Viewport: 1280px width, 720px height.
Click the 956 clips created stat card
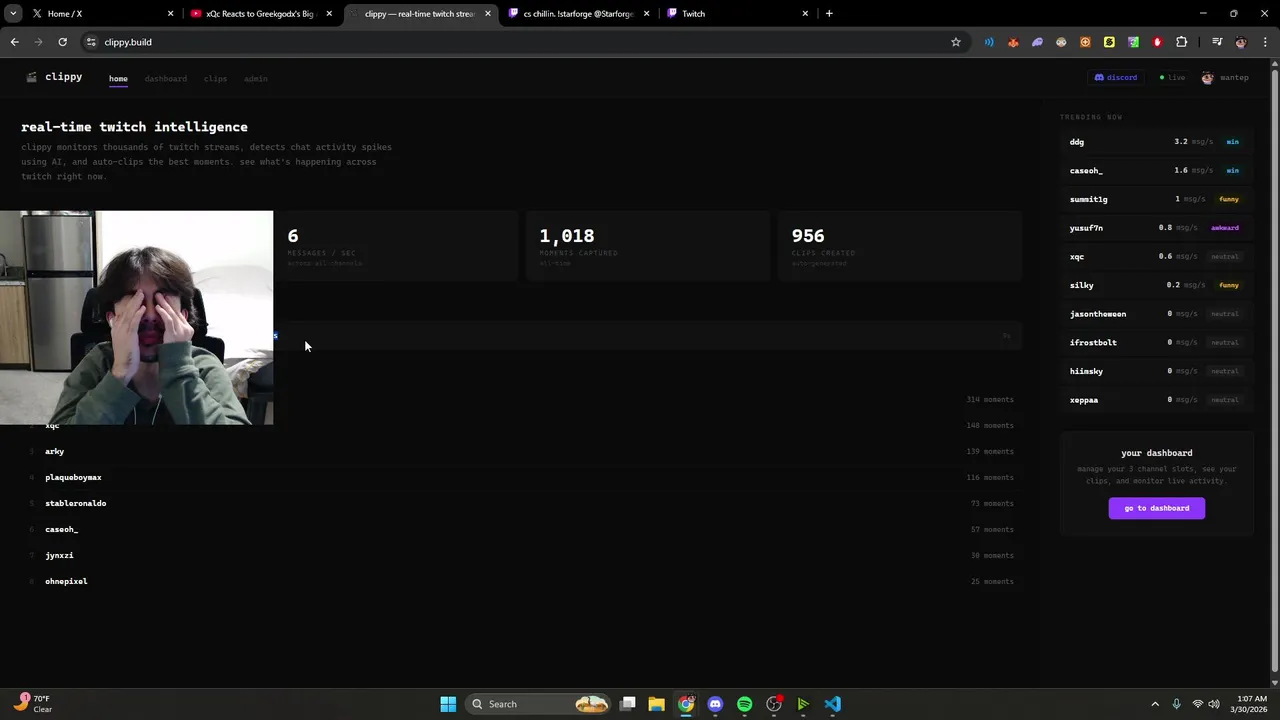coord(900,246)
